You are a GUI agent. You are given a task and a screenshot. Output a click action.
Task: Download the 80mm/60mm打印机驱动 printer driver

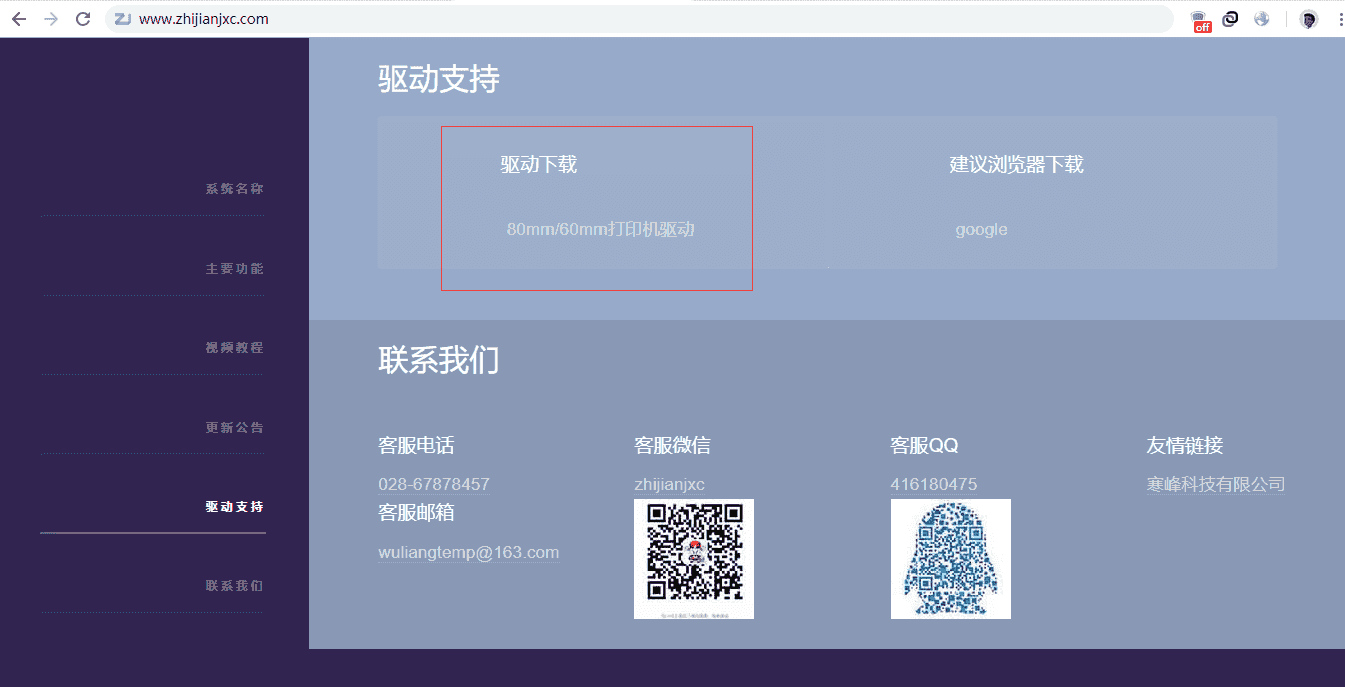tap(600, 230)
